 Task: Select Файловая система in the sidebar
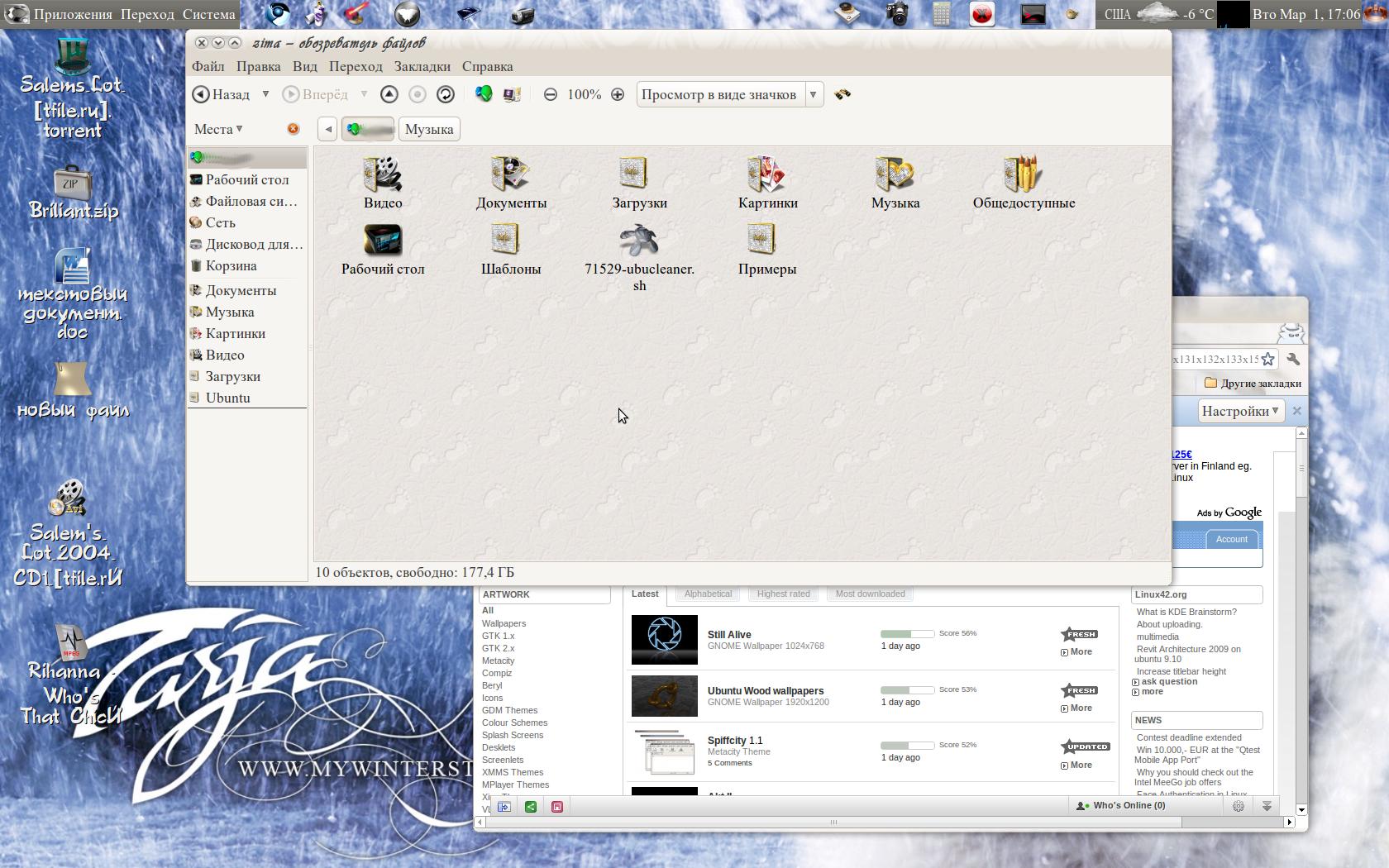click(246, 201)
